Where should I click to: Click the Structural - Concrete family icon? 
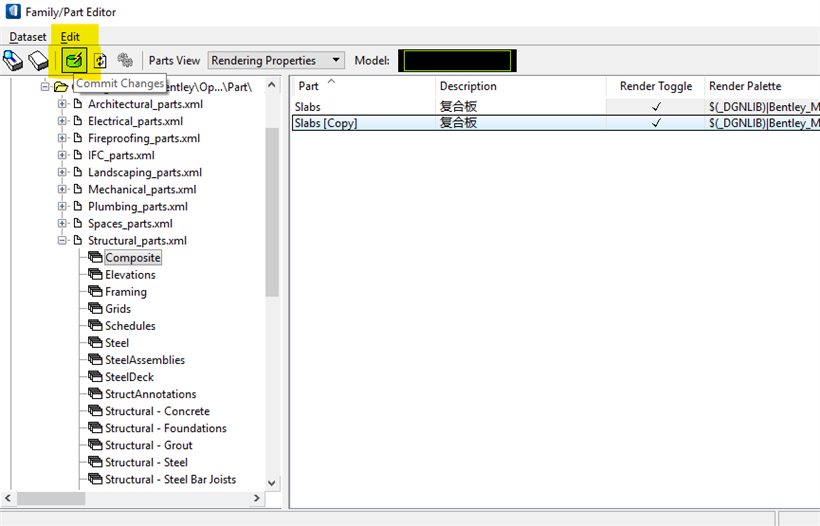[x=95, y=411]
